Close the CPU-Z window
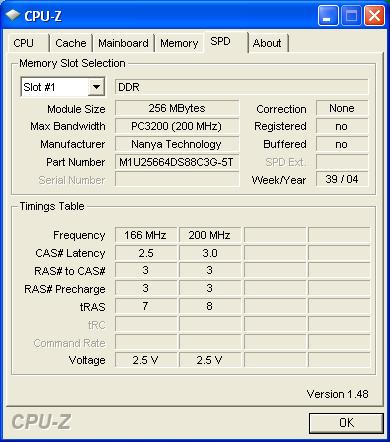The image size is (390, 442). tap(374, 16)
